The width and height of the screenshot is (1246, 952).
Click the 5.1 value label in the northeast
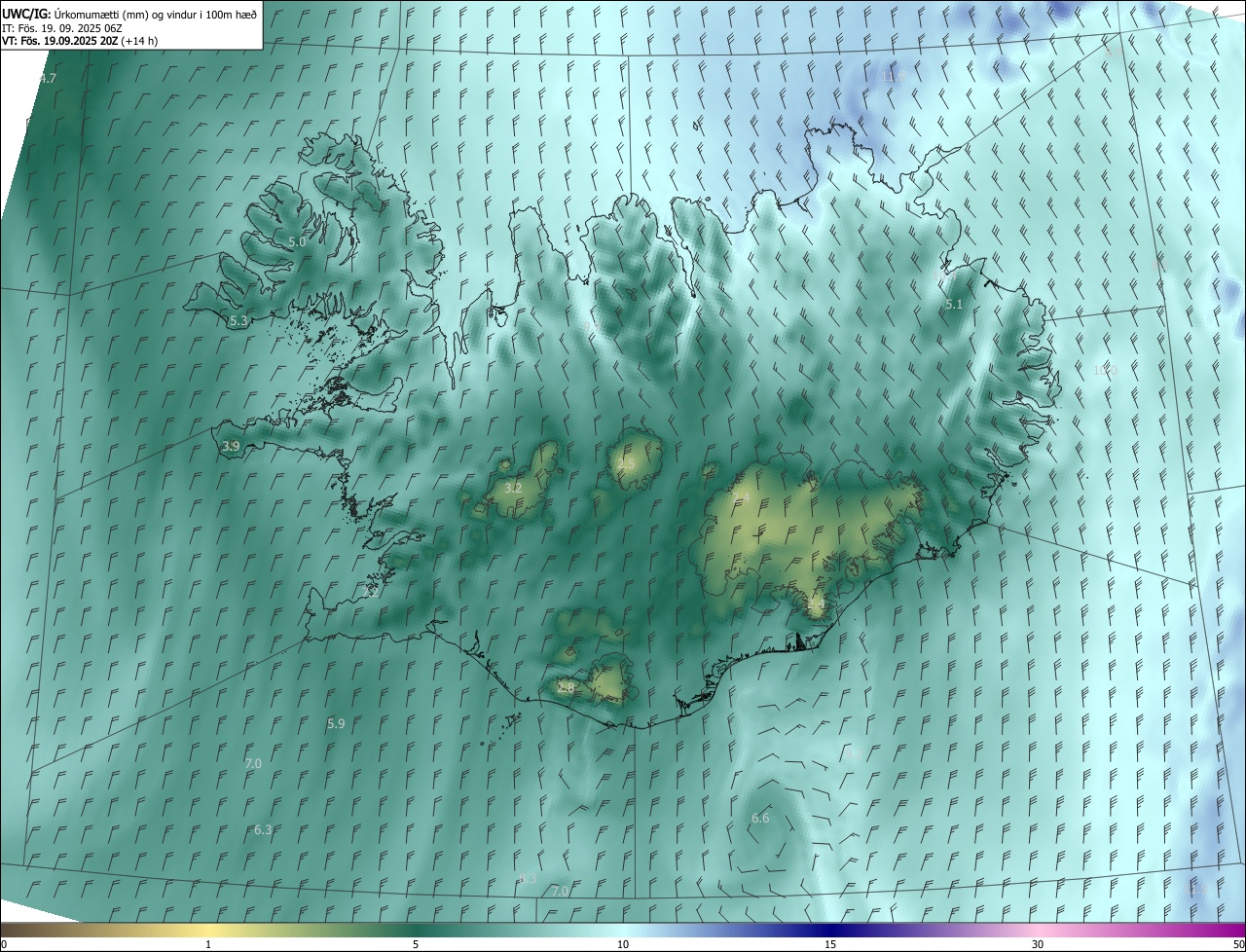pyautogui.click(x=954, y=305)
